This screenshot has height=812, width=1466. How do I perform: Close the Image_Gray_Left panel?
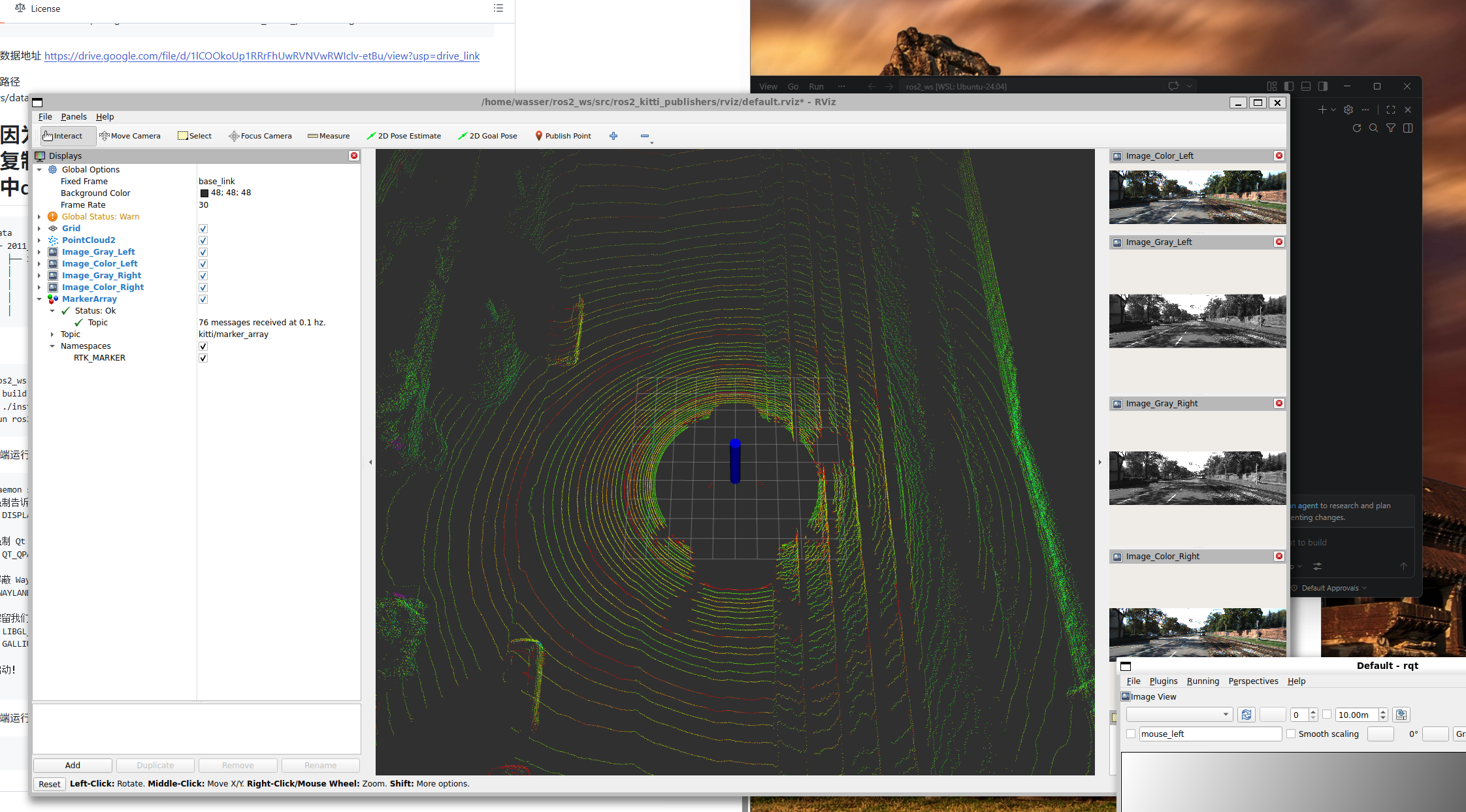1279,242
